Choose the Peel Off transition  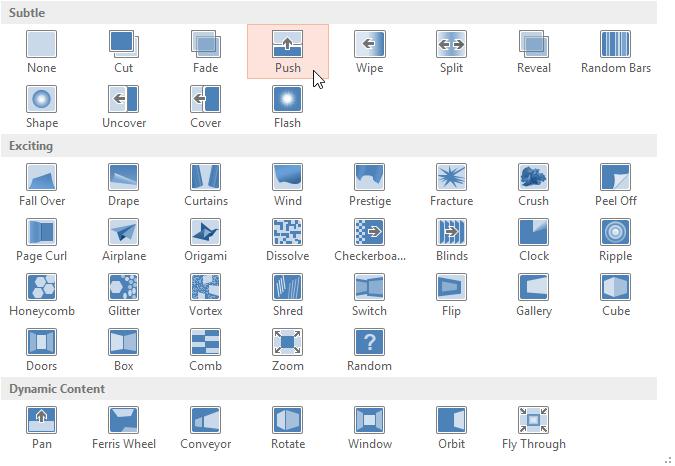(616, 185)
